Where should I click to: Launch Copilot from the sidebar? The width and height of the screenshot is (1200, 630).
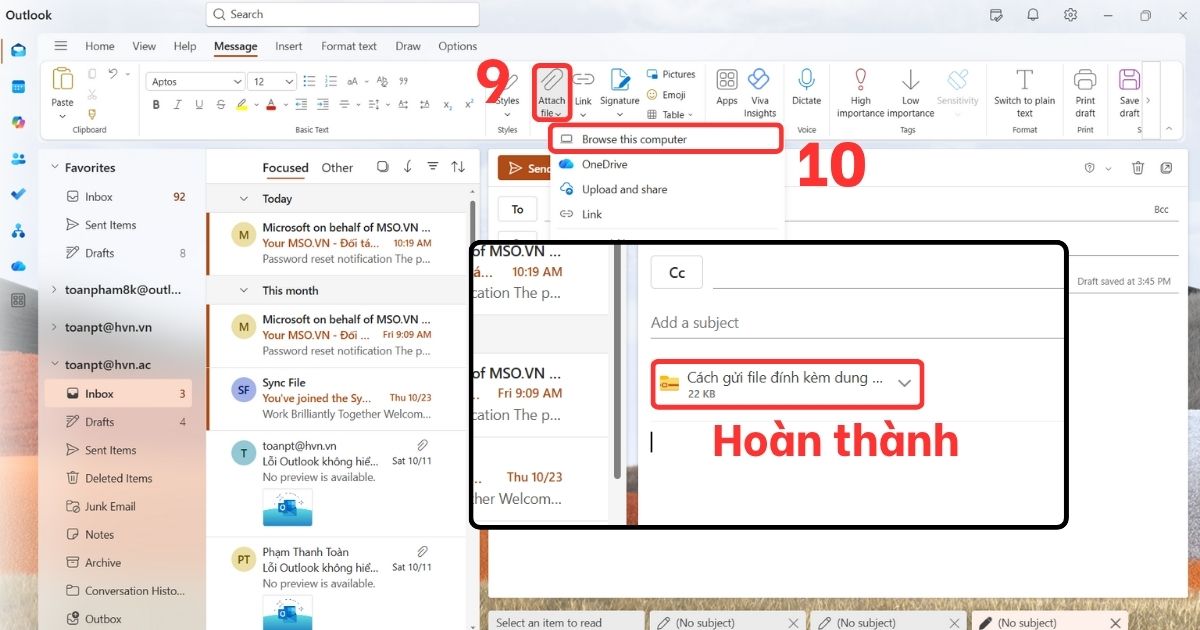click(18, 122)
